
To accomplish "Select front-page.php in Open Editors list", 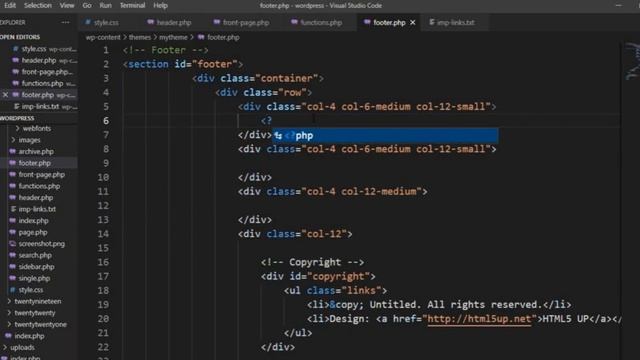I will 39,72.
